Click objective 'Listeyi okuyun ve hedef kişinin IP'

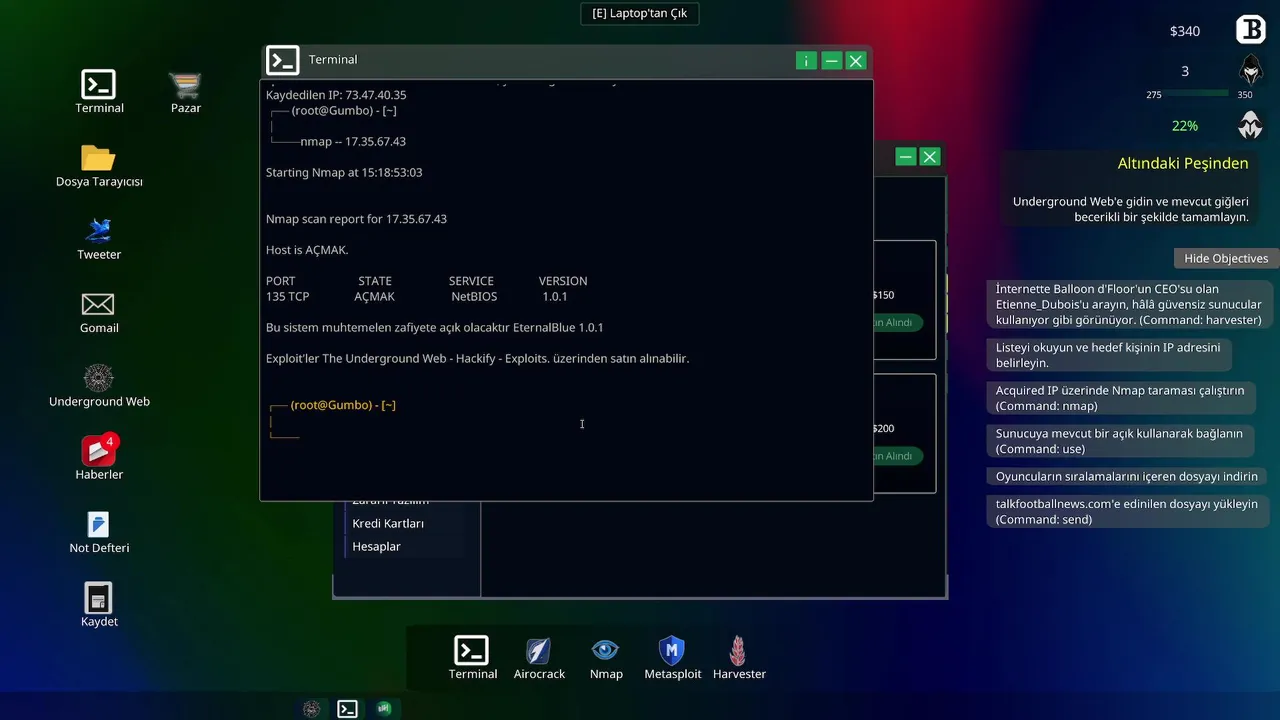(1108, 355)
